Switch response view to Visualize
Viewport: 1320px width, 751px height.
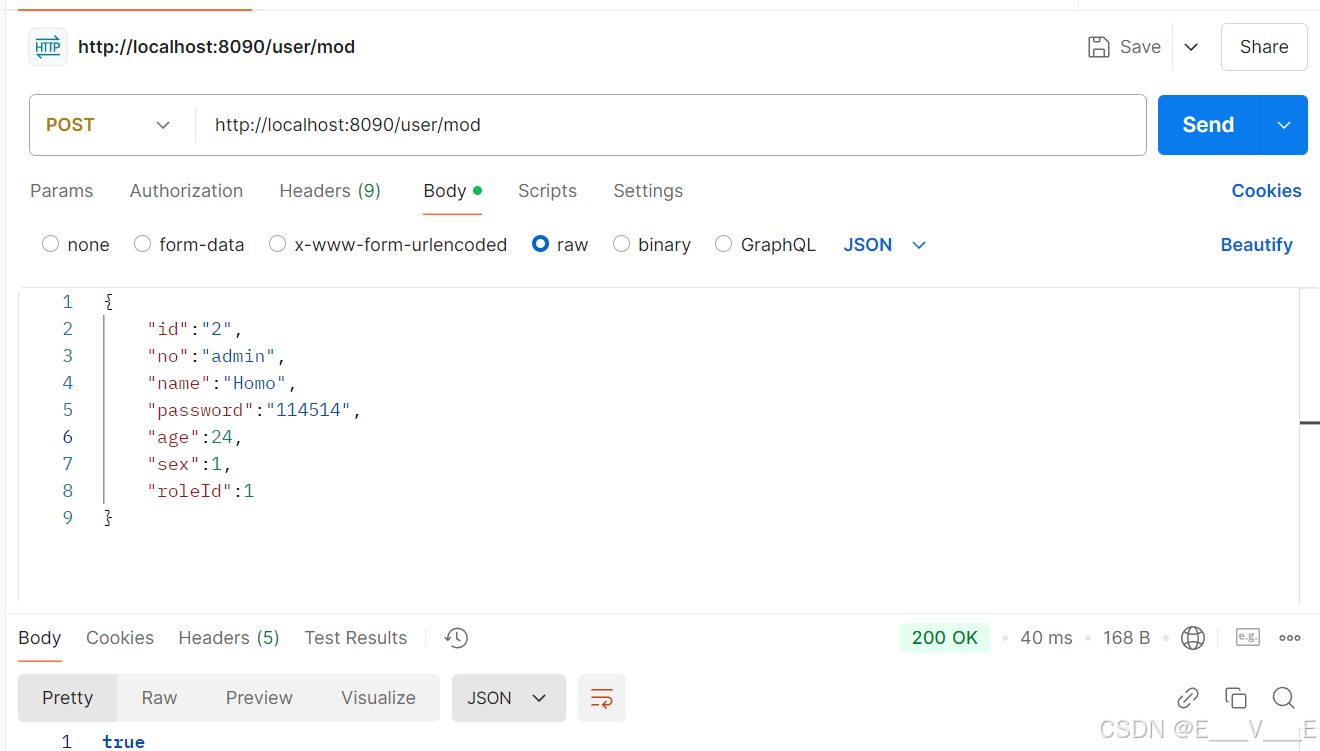(x=378, y=698)
